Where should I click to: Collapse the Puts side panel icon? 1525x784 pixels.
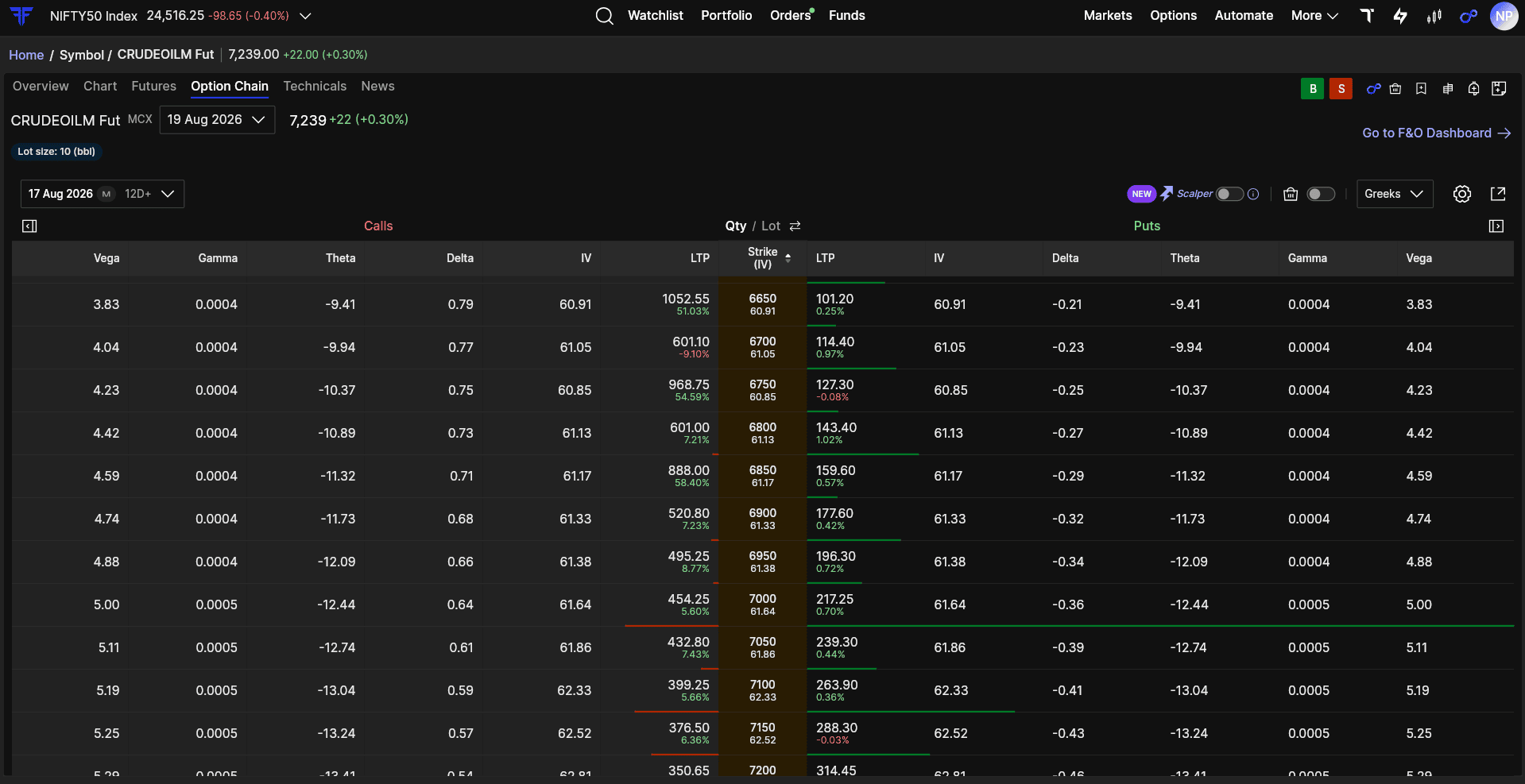pos(1496,226)
